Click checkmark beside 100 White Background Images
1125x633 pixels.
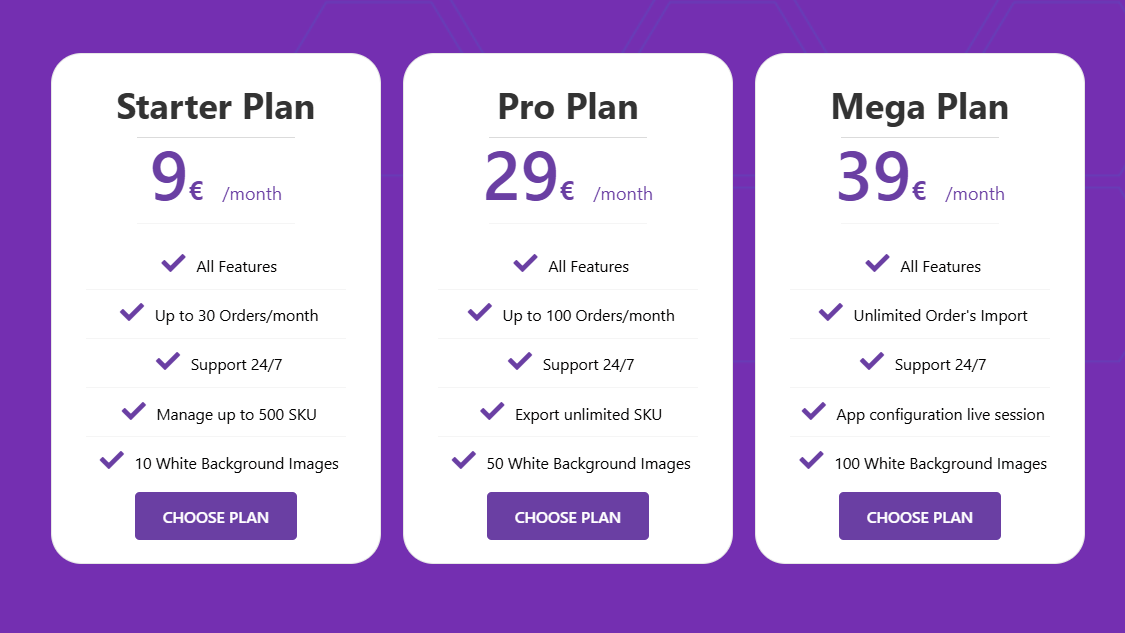click(811, 460)
